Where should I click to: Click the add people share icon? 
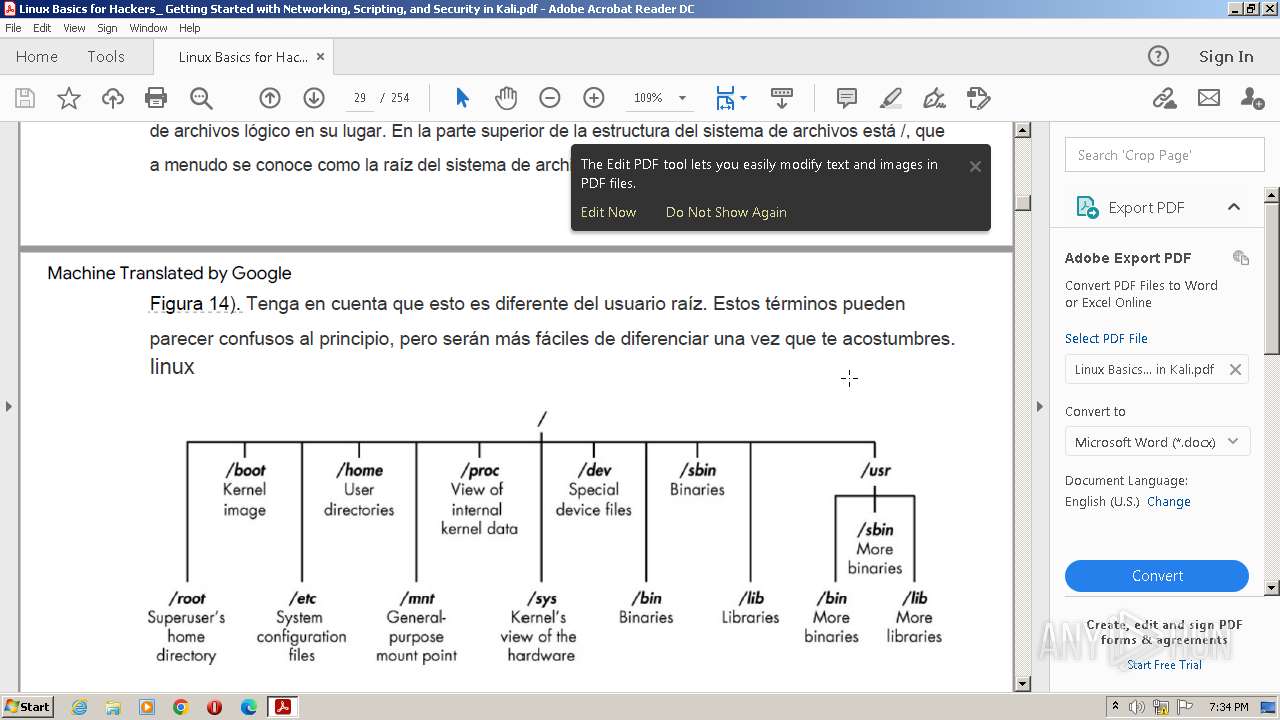coord(1252,98)
